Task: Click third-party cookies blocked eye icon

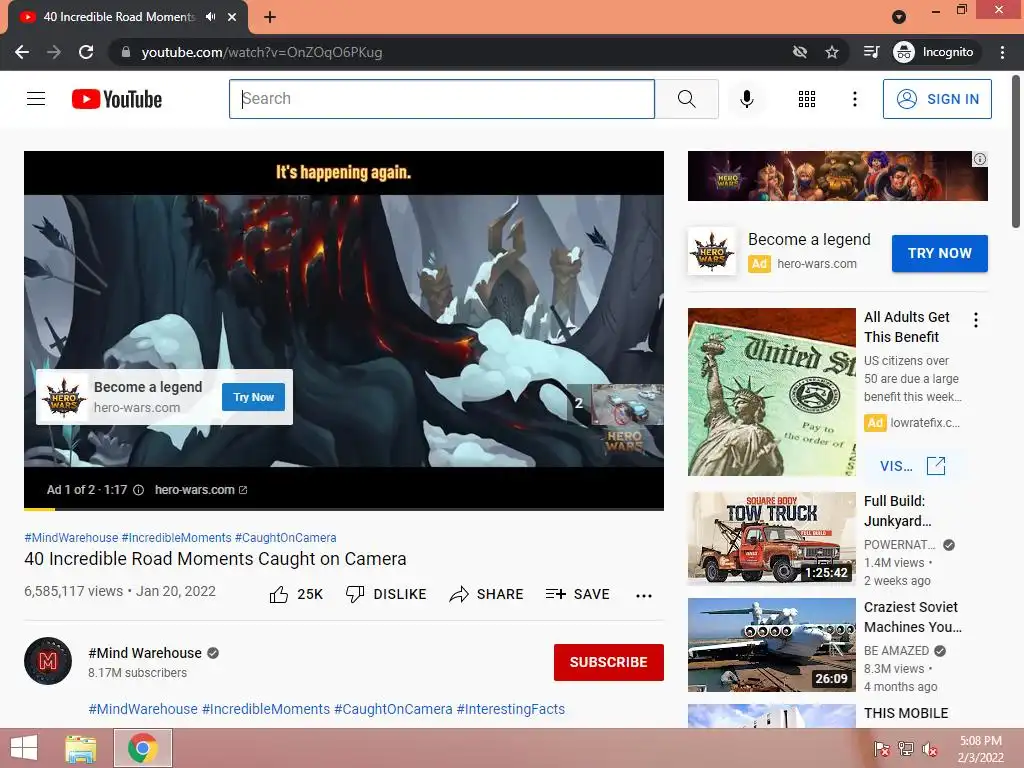Action: point(799,52)
